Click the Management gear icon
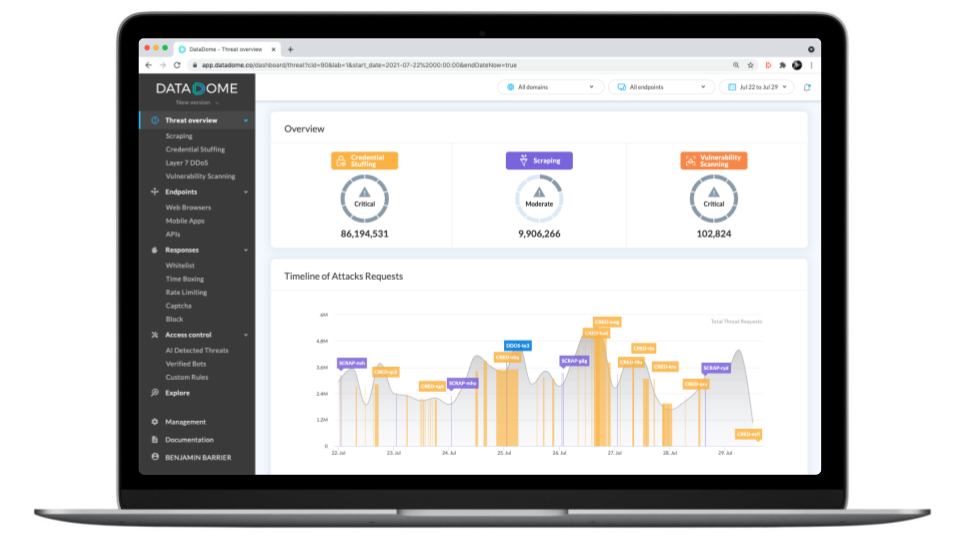The width and height of the screenshot is (960, 540). coord(154,422)
